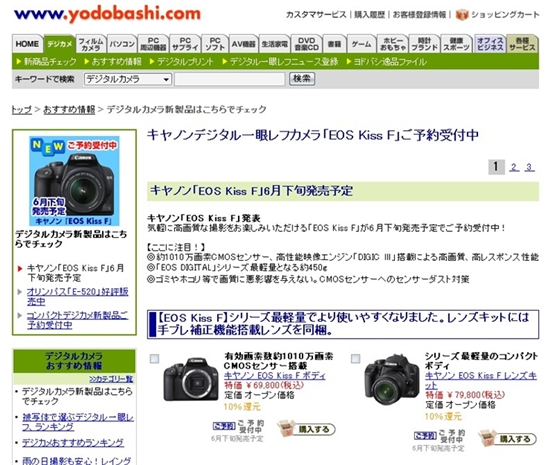
Task: Tick the checkbox for EOS Kiss F レンズキット
Action: (355, 359)
